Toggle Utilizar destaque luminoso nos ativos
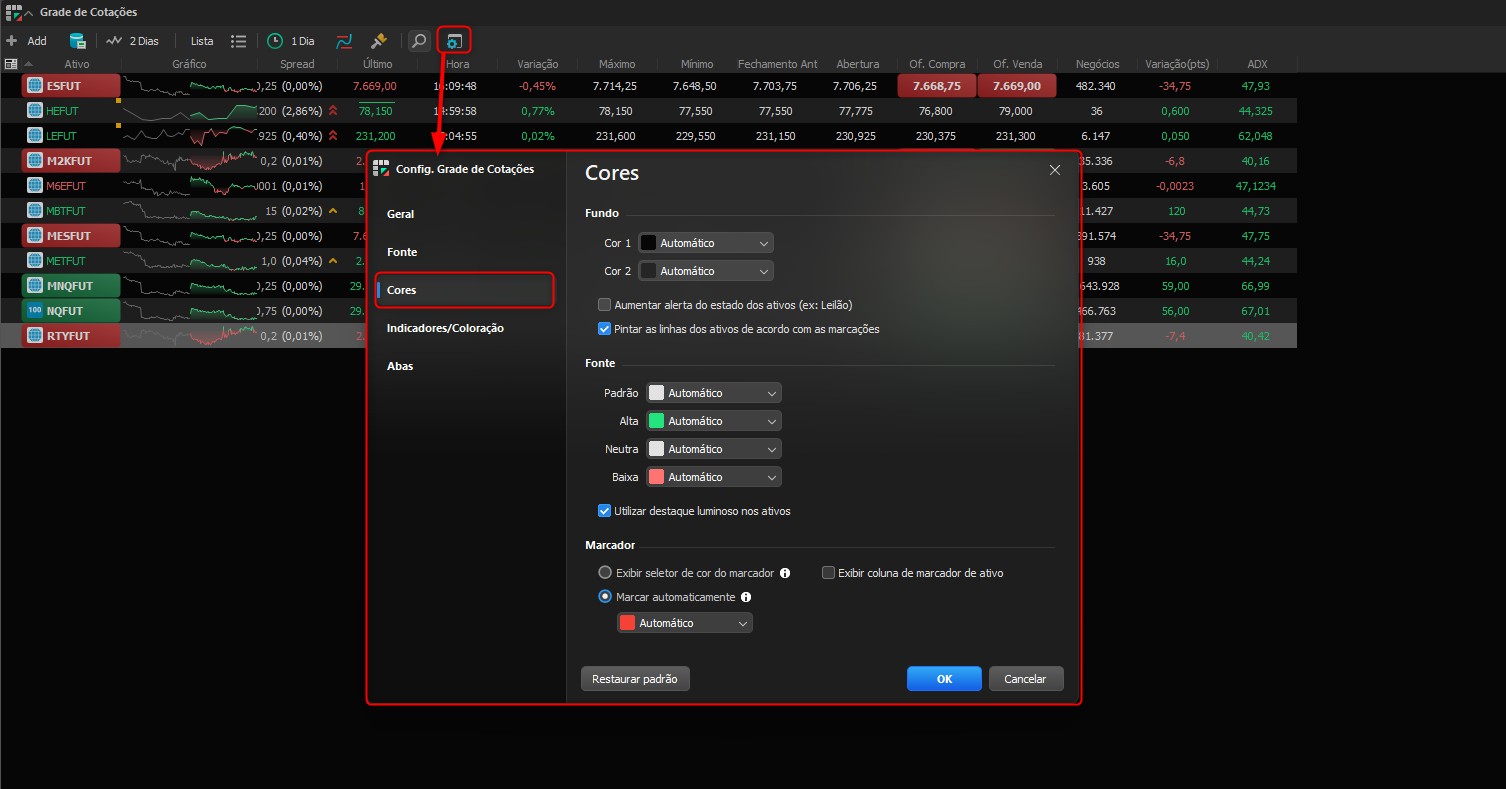The height and width of the screenshot is (789, 1506). [x=604, y=511]
